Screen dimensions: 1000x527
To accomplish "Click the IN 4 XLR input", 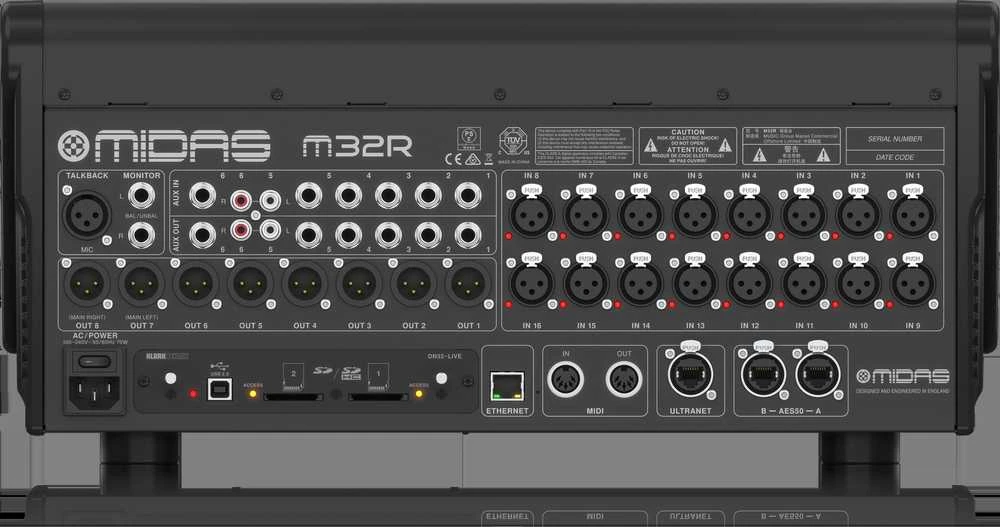I will [749, 216].
